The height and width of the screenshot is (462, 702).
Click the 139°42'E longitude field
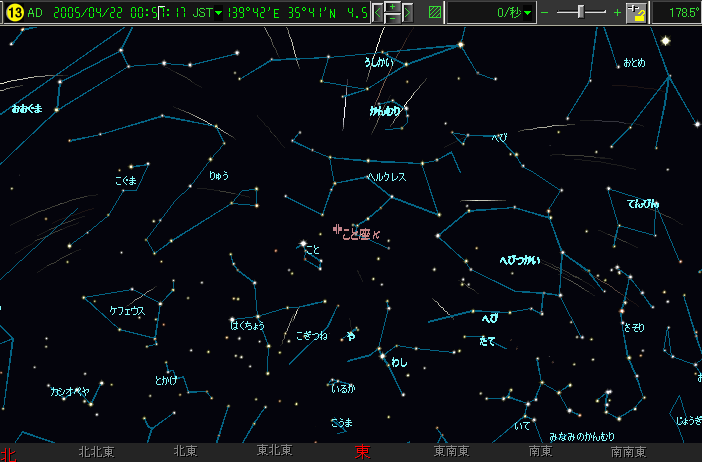pos(256,13)
